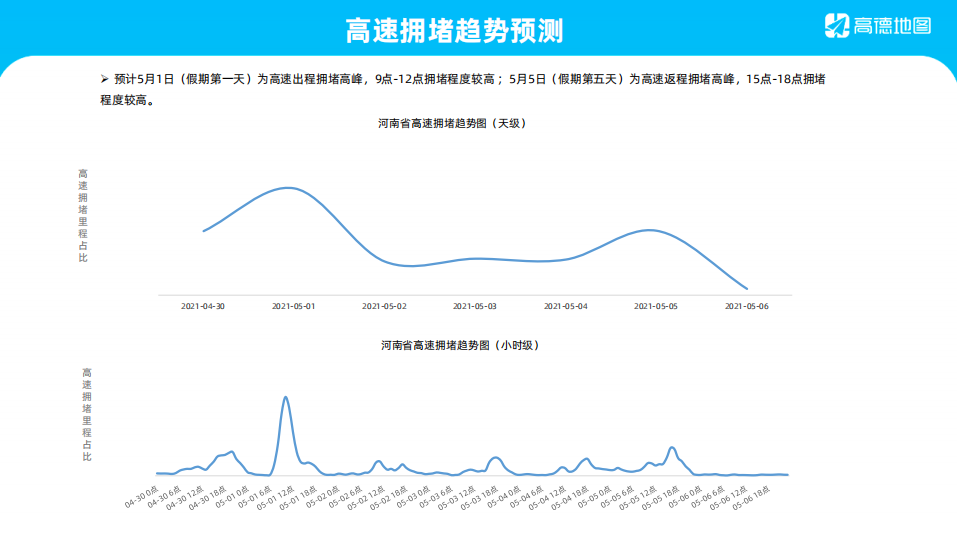The width and height of the screenshot is (957, 534).
Task: Click daily curve start point above 2021-04-30
Action: coord(204,231)
